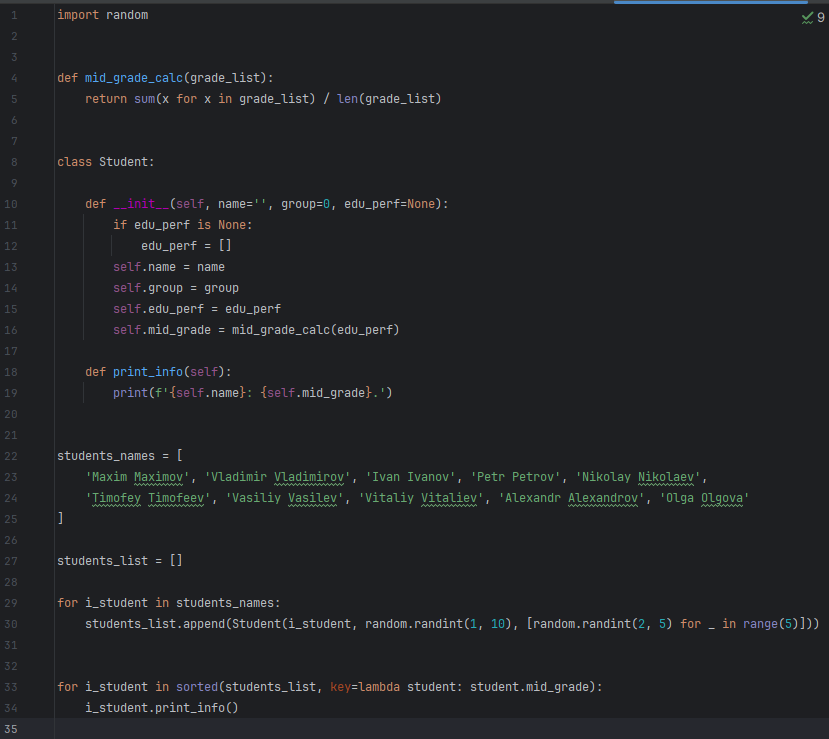Click range(5) in the list comprehension
829x739 pixels.
770,624
